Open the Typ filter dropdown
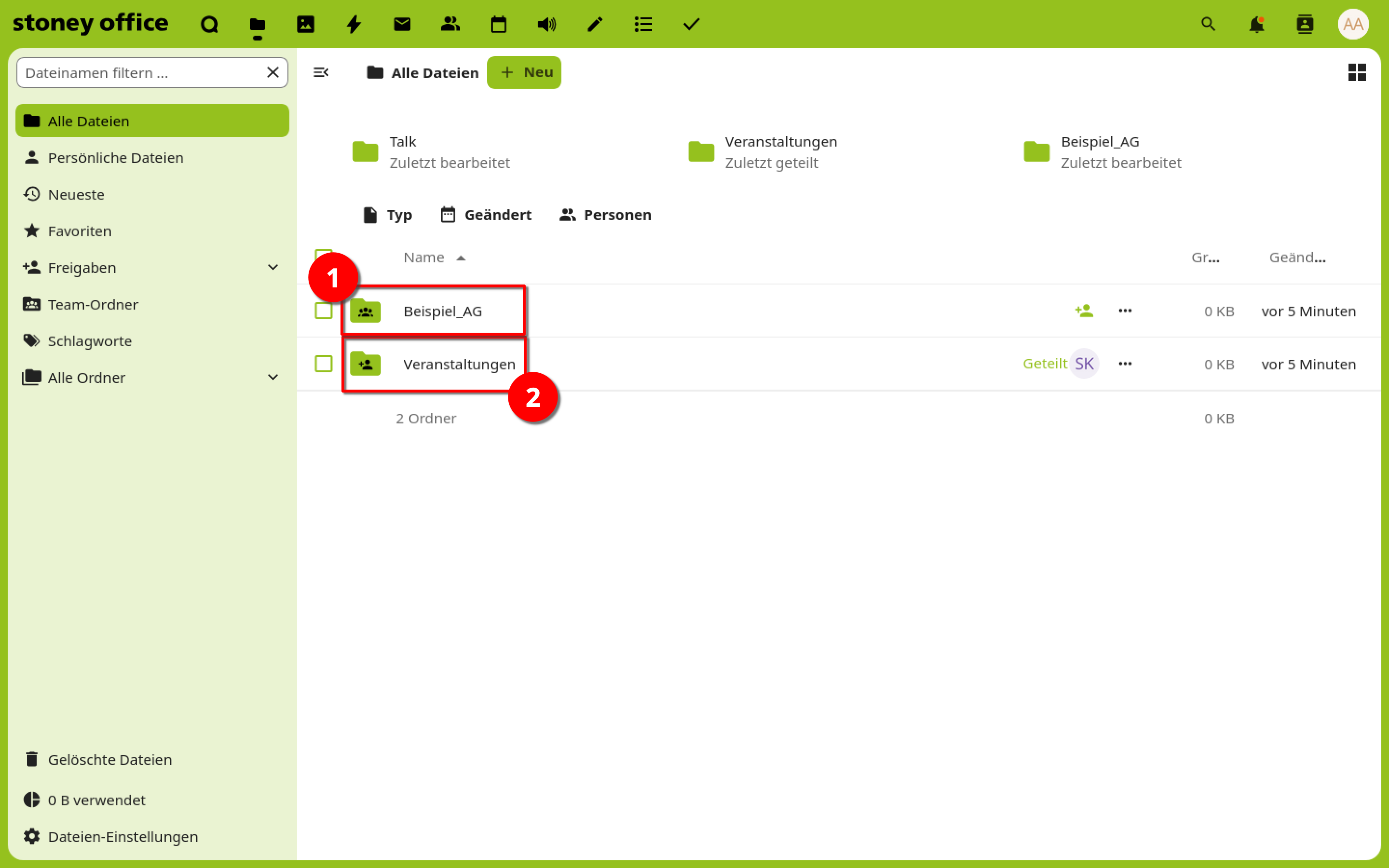 [388, 215]
